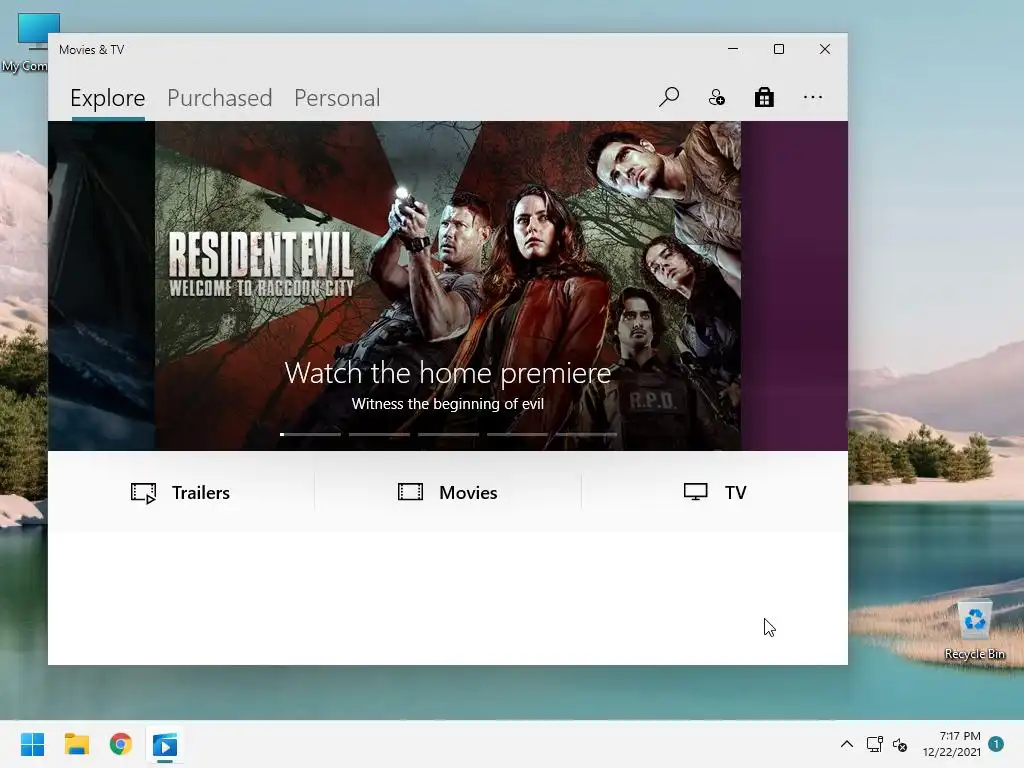Screen dimensions: 1024x768
Task: Select the second carousel slide indicator
Action: click(x=379, y=434)
